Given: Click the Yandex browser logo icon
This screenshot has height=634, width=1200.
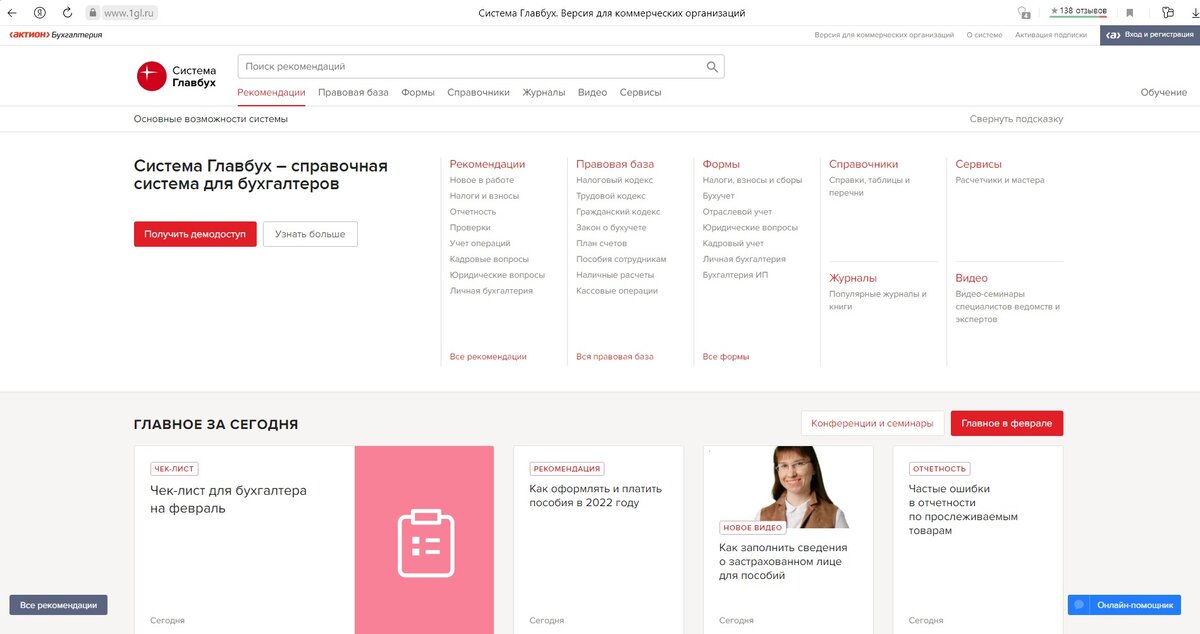Looking at the screenshot, I should pyautogui.click(x=40, y=13).
